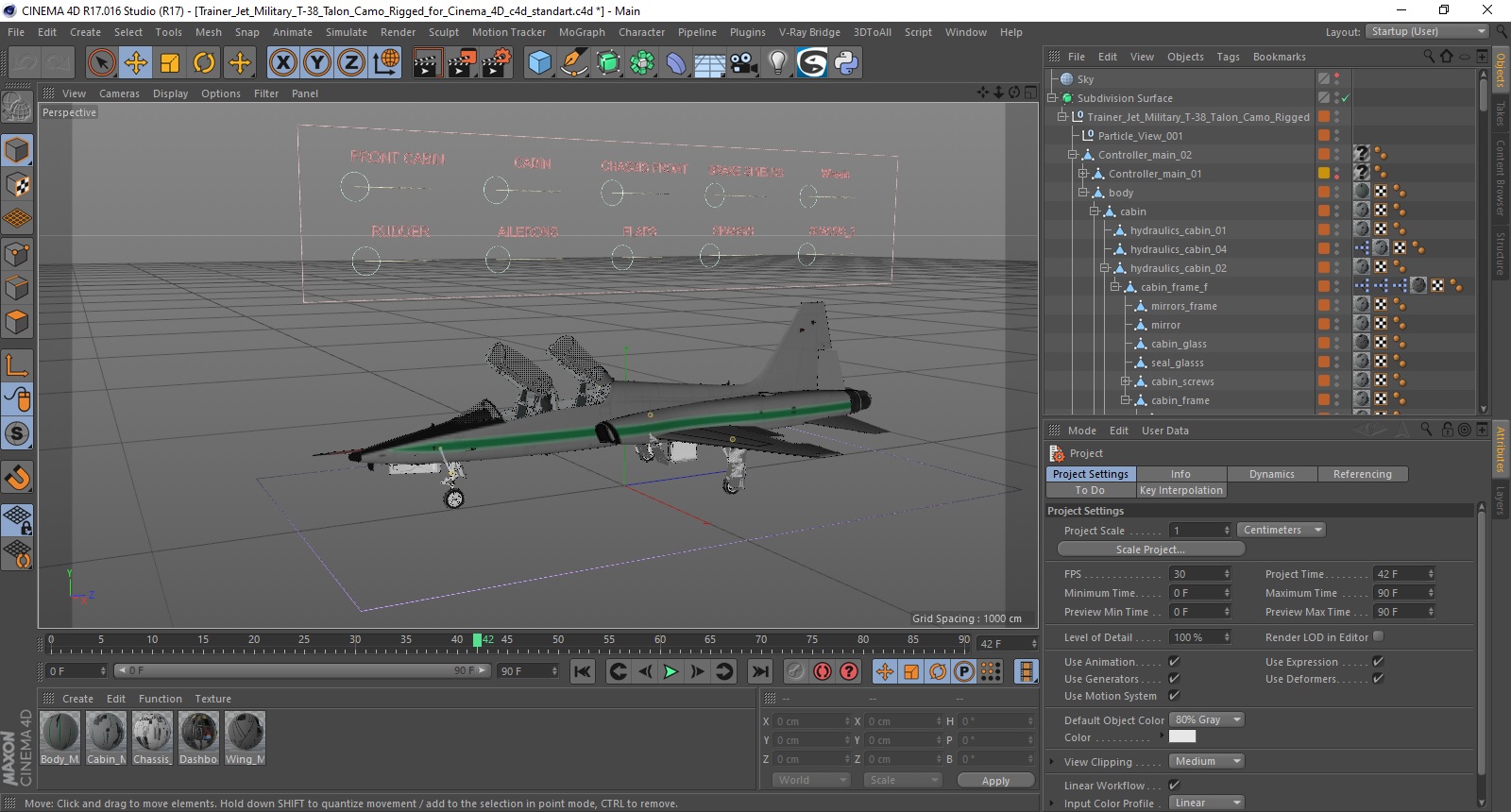1511x812 pixels.
Task: Open Default Object Color dropdown
Action: click(1207, 719)
